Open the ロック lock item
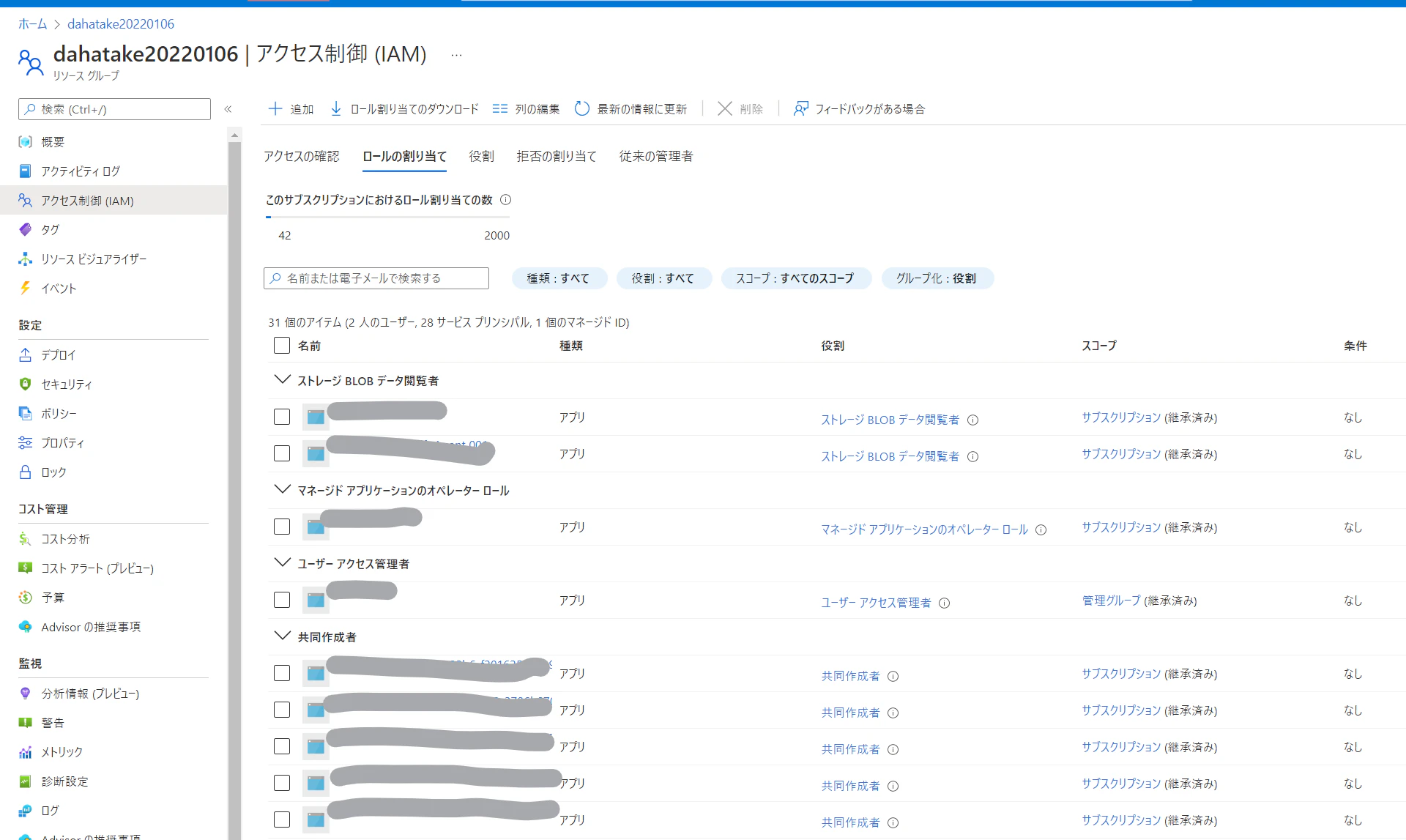The image size is (1406, 840). point(53,472)
